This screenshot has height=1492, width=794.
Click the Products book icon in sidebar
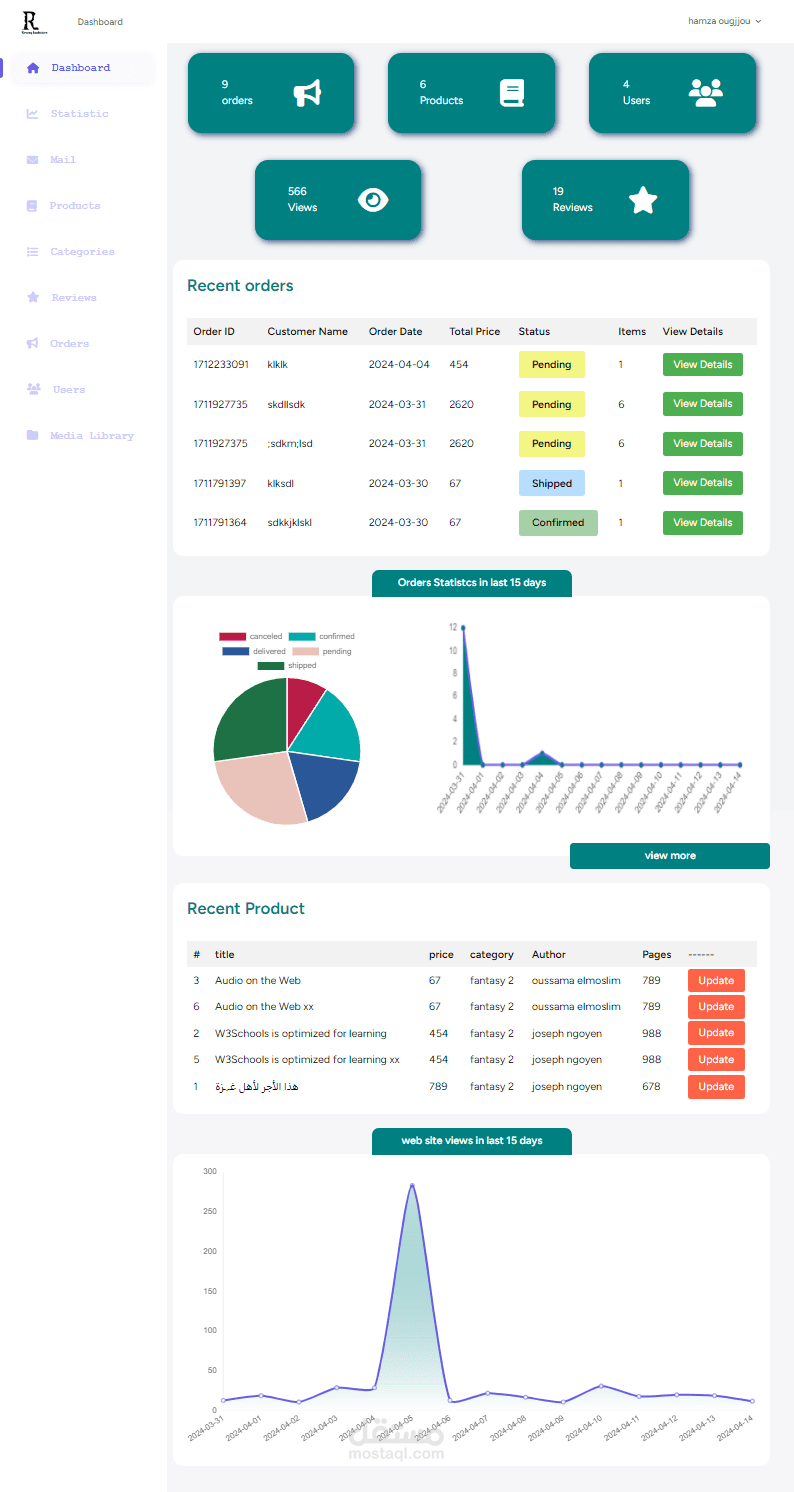click(33, 206)
